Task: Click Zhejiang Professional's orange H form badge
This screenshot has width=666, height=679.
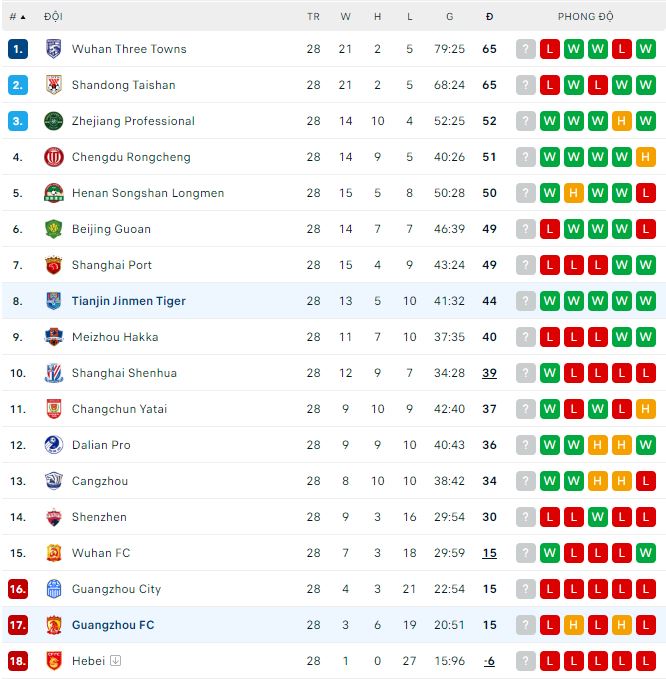Action: [621, 121]
